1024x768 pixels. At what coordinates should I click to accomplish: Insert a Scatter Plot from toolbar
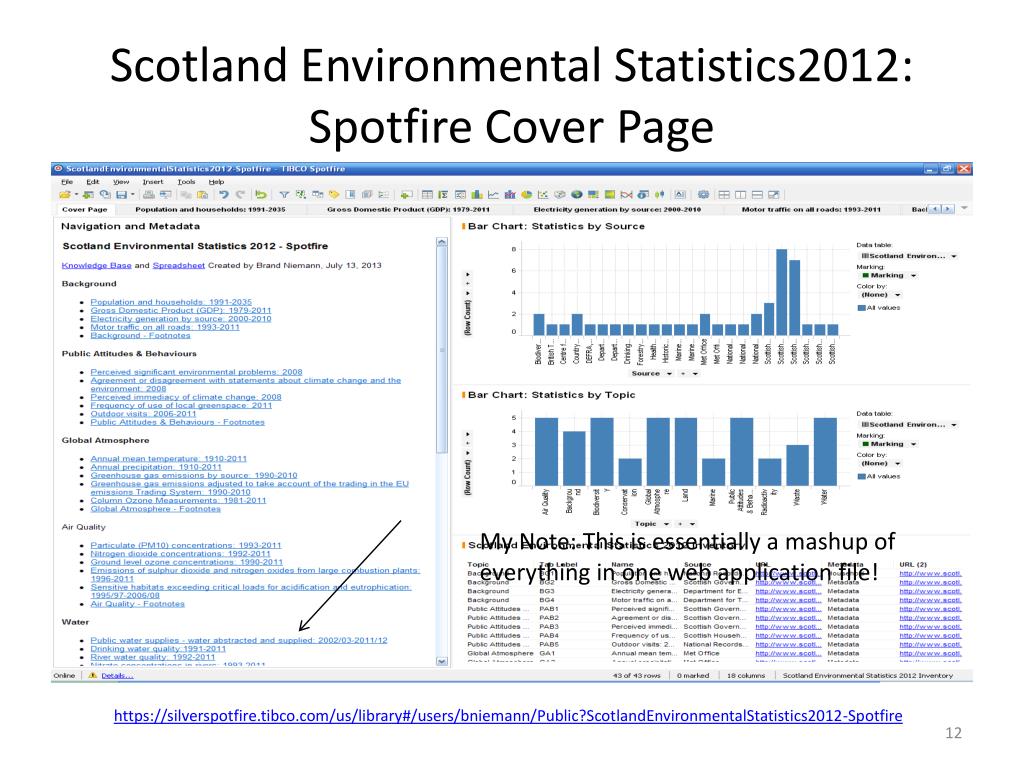point(543,195)
